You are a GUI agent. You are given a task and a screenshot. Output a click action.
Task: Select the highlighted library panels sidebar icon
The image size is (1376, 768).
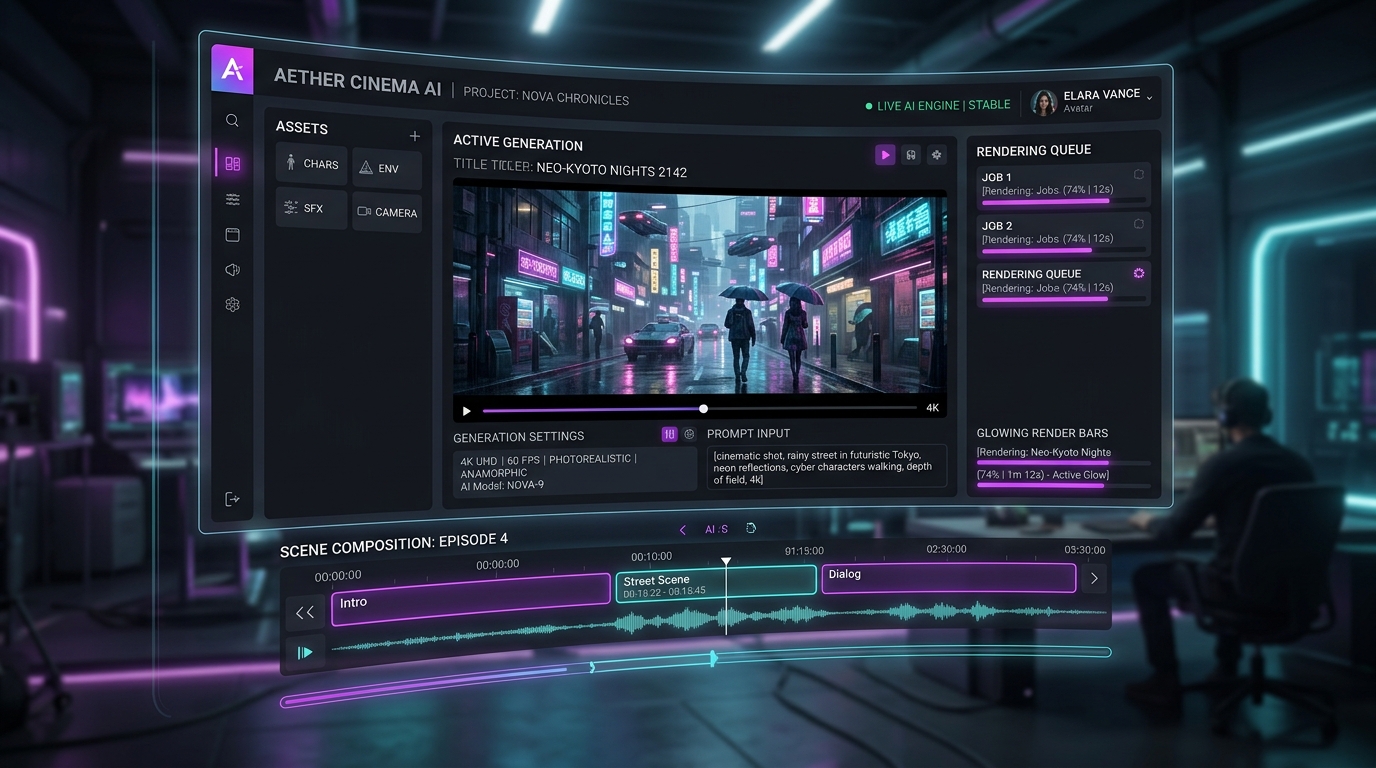coord(232,163)
